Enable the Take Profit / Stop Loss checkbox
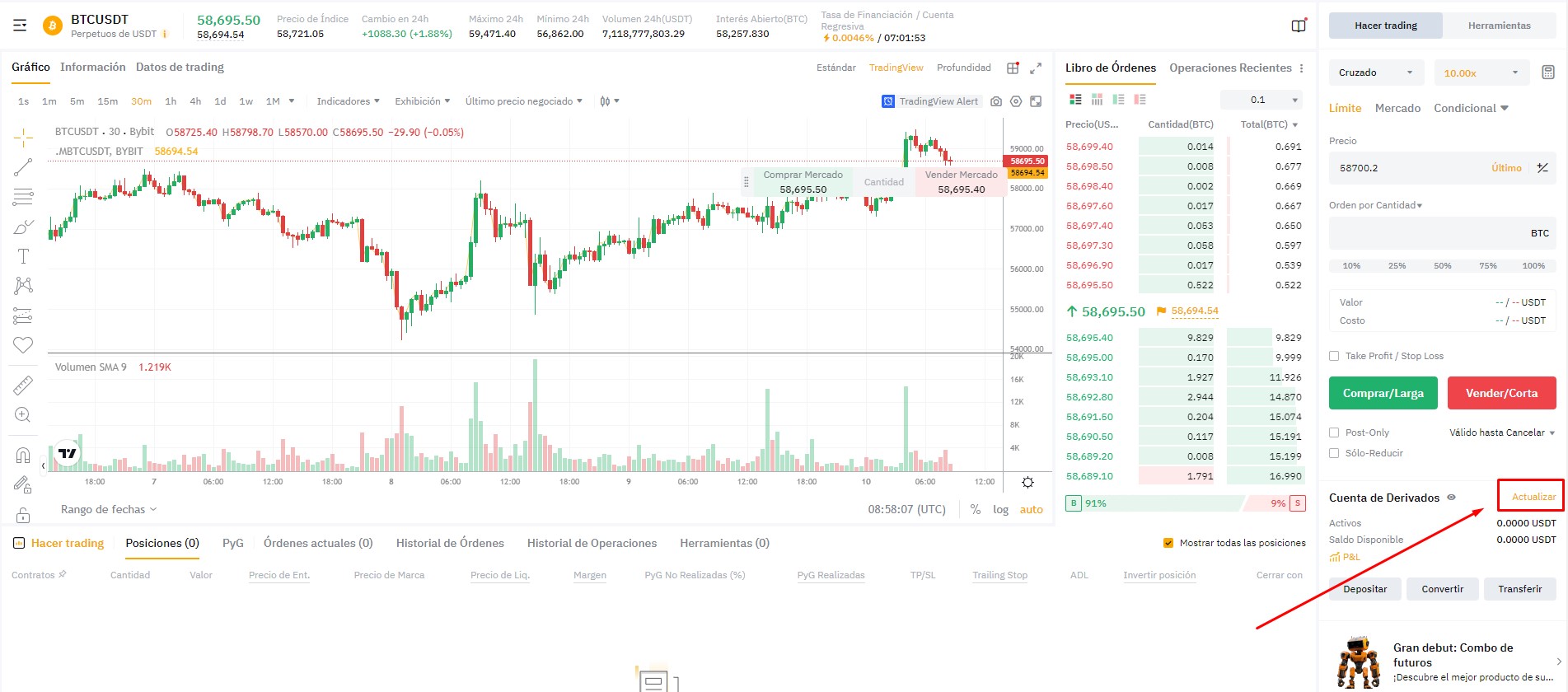 coord(1334,356)
